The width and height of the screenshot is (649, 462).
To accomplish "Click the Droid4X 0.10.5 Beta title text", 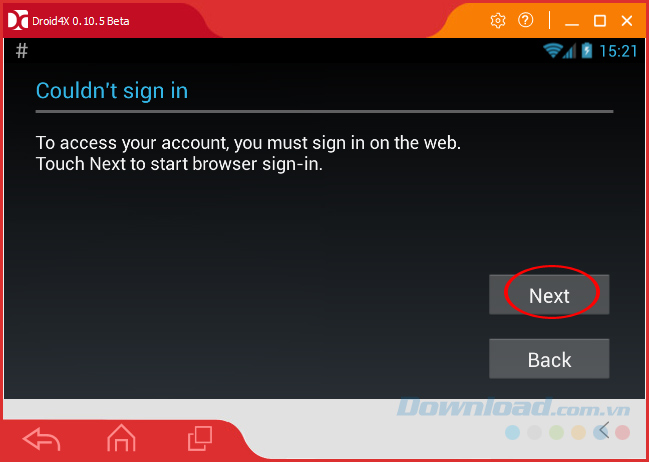I will coord(81,21).
